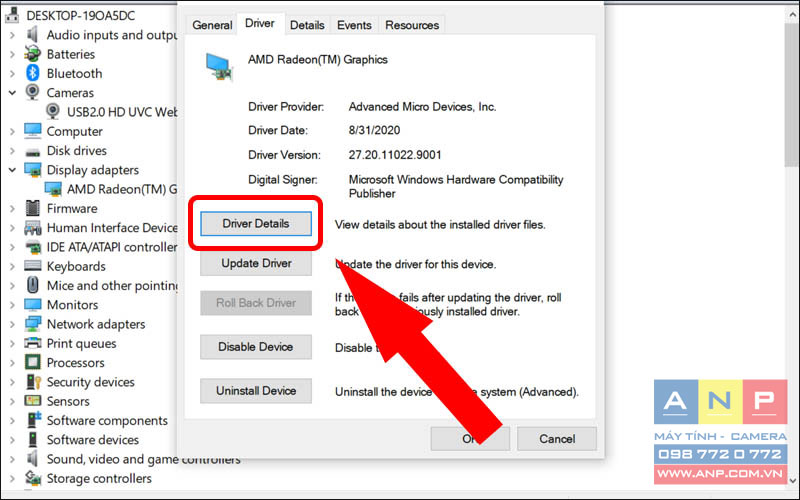
Task: Click the Computer category icon
Action: point(33,131)
